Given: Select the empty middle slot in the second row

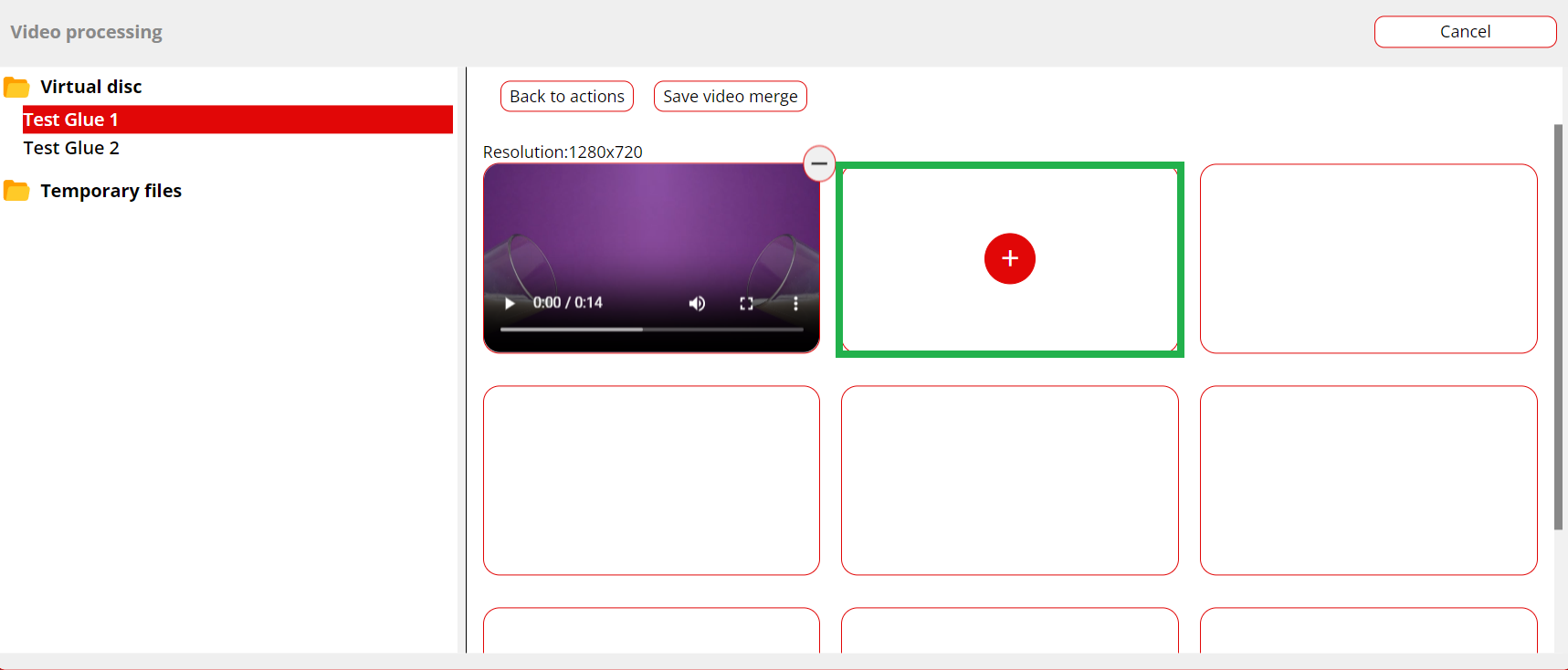Looking at the screenshot, I should (1009, 480).
